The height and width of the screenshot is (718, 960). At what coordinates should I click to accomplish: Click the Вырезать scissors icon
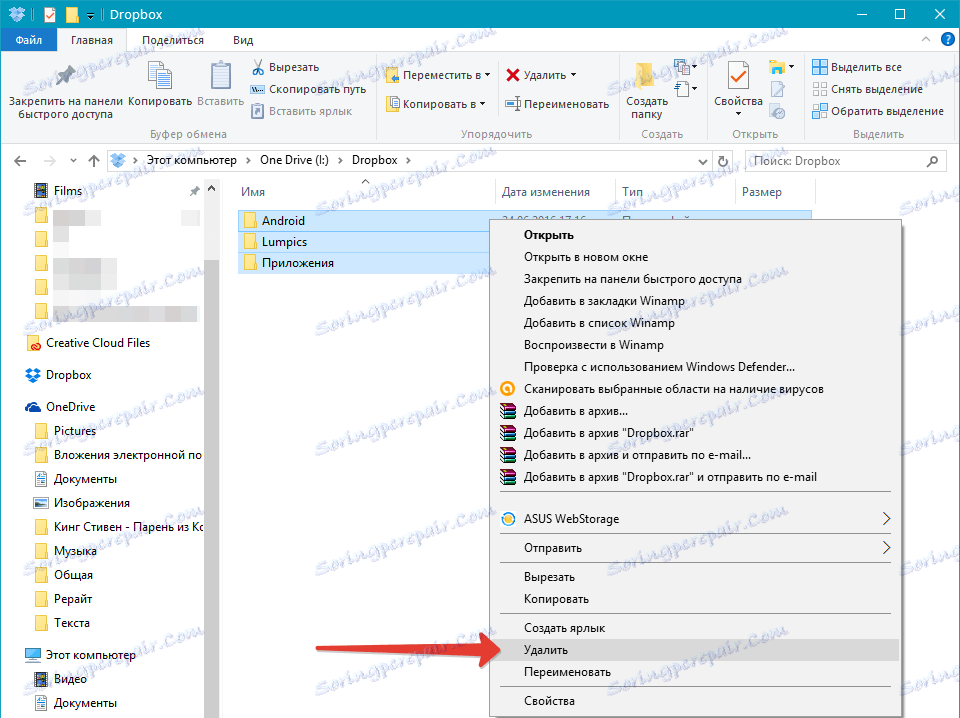[x=258, y=67]
